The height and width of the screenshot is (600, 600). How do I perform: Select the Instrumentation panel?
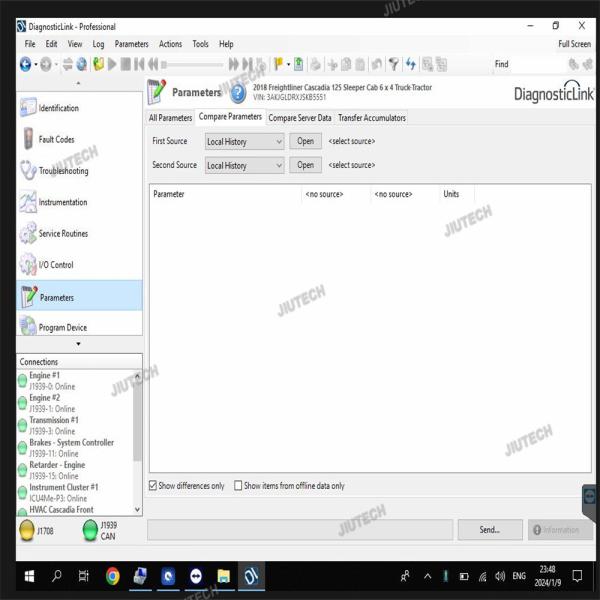62,202
